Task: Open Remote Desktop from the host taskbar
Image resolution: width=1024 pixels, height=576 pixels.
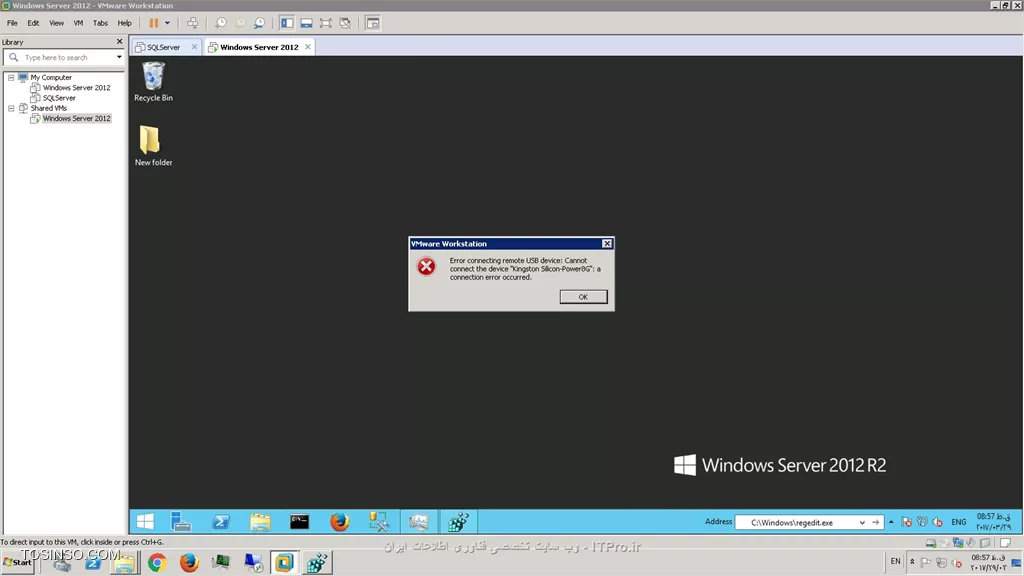Action: [253, 562]
